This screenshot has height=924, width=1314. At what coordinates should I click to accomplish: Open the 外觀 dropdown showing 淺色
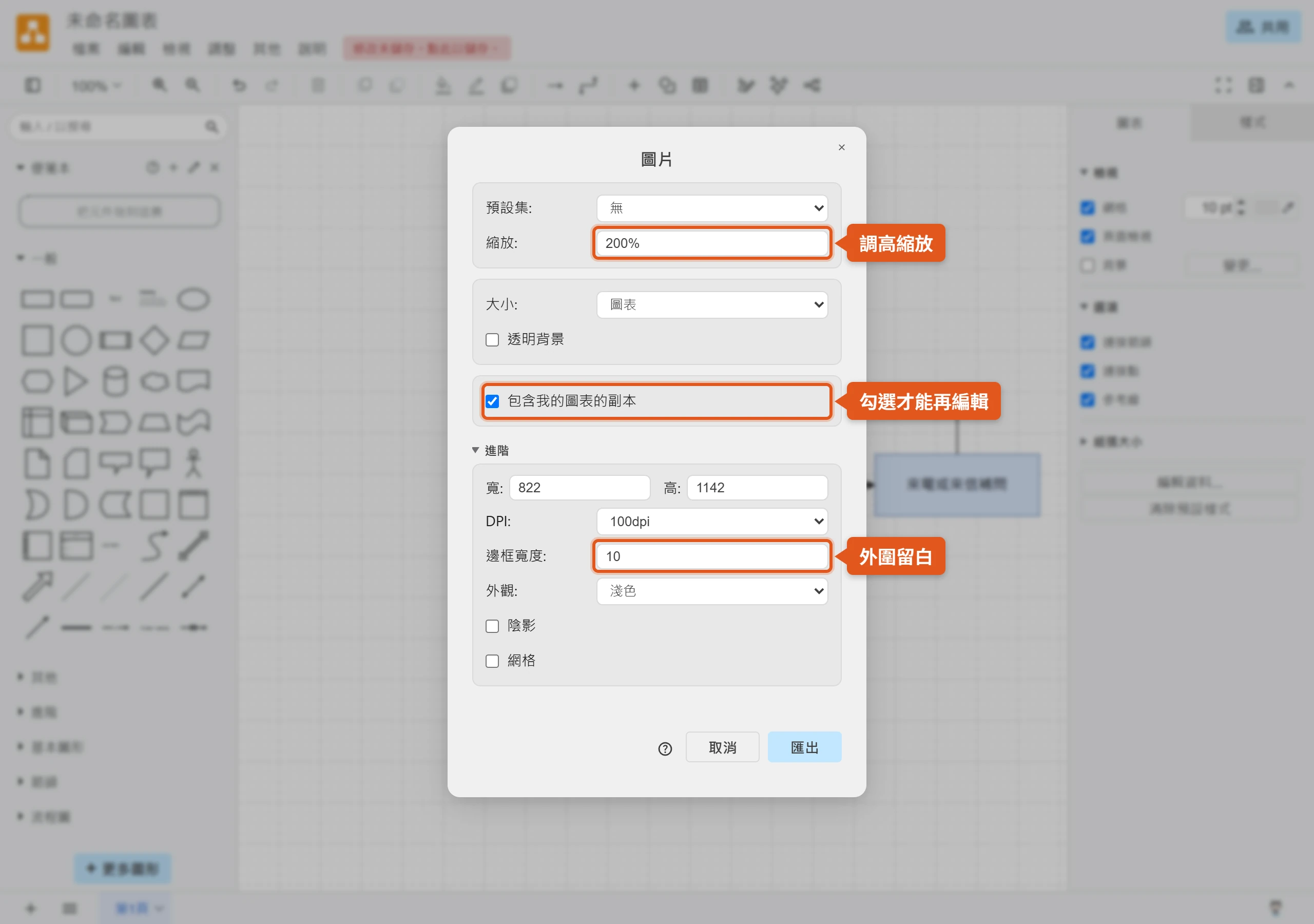(712, 591)
